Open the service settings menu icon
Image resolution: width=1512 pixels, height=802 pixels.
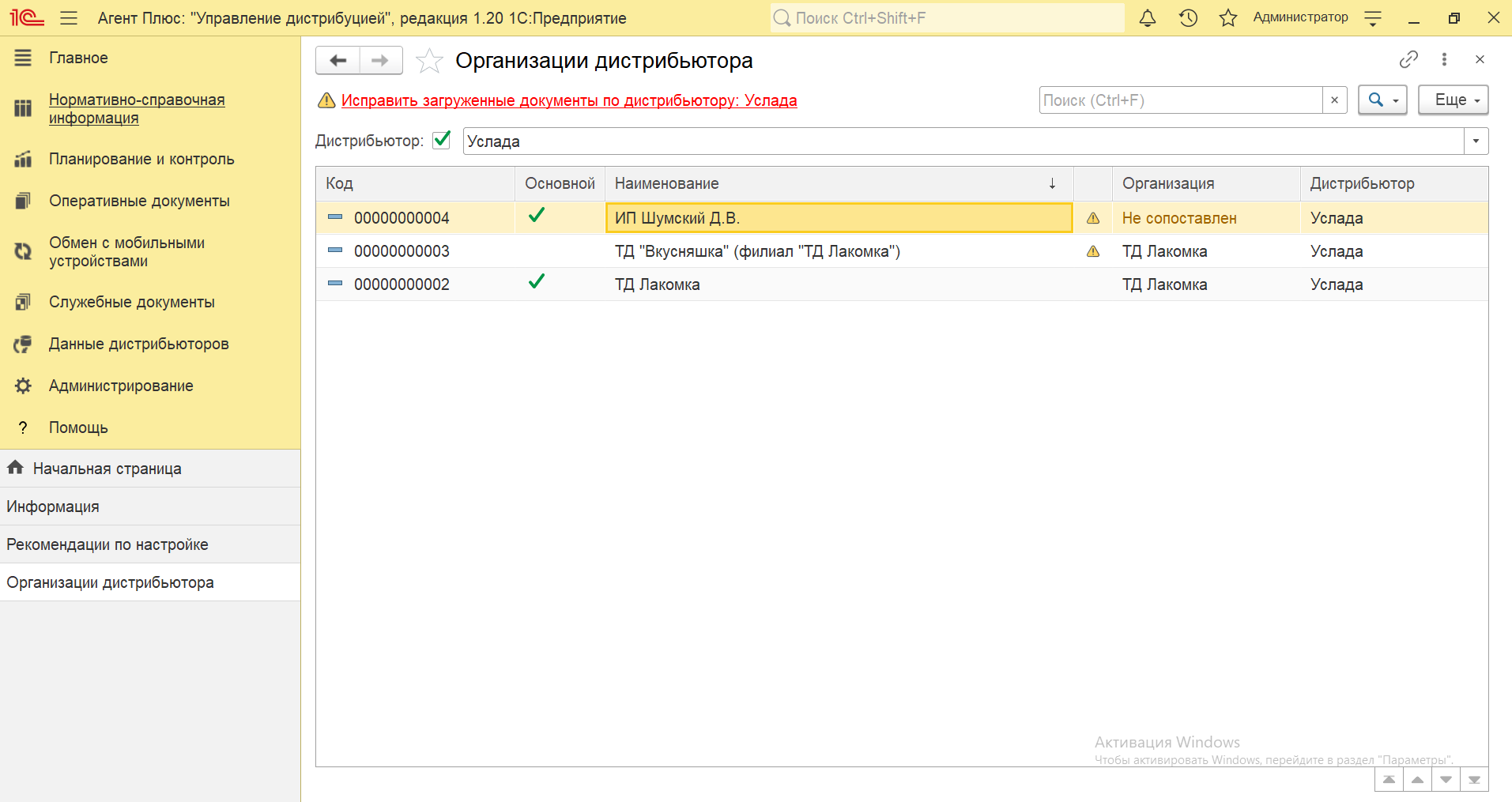(x=1373, y=17)
